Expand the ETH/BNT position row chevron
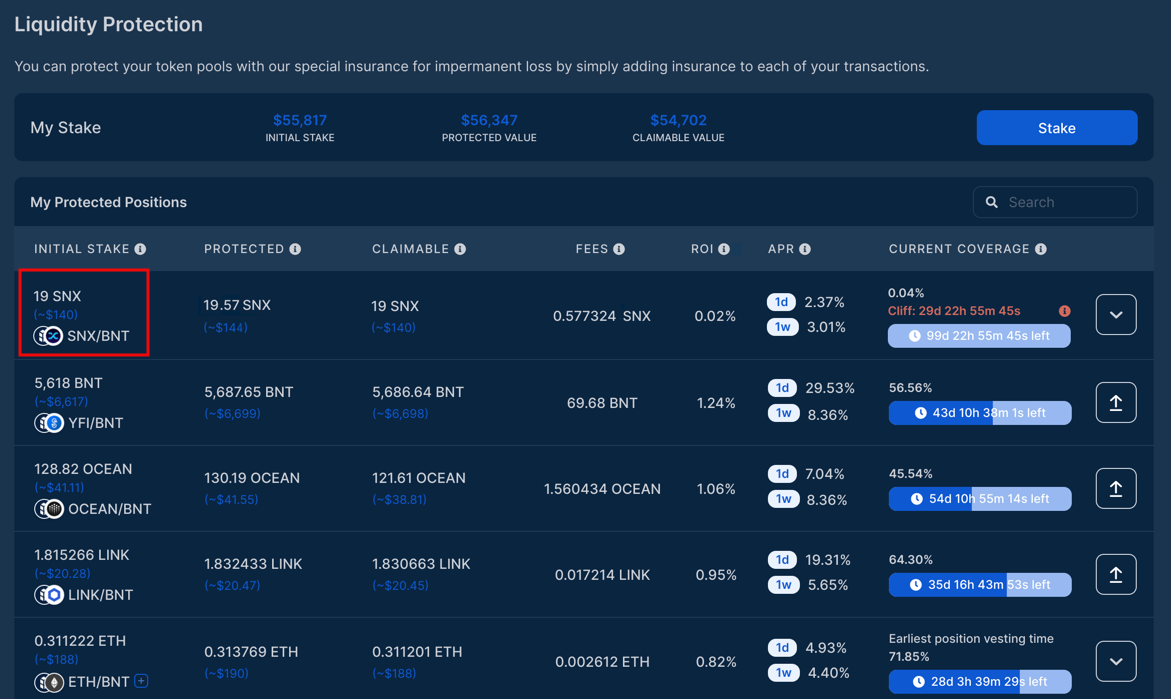The width and height of the screenshot is (1171, 699). 1116,661
